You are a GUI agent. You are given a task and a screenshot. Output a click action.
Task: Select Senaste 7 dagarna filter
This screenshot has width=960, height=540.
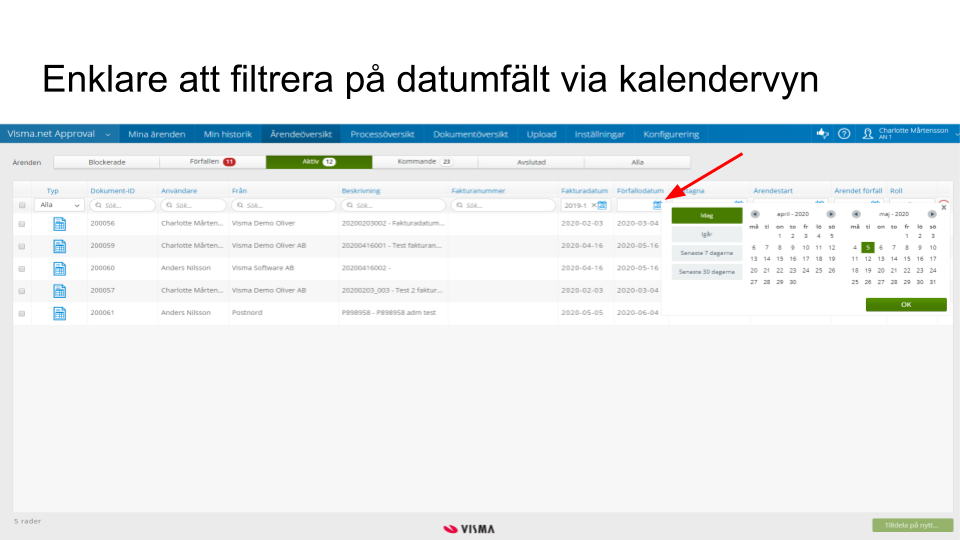pyautogui.click(x=707, y=253)
